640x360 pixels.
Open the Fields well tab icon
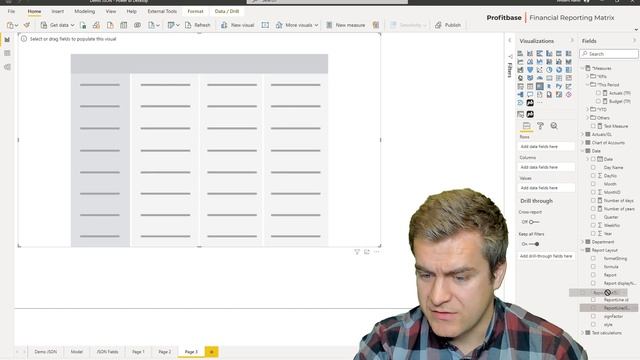(527, 126)
